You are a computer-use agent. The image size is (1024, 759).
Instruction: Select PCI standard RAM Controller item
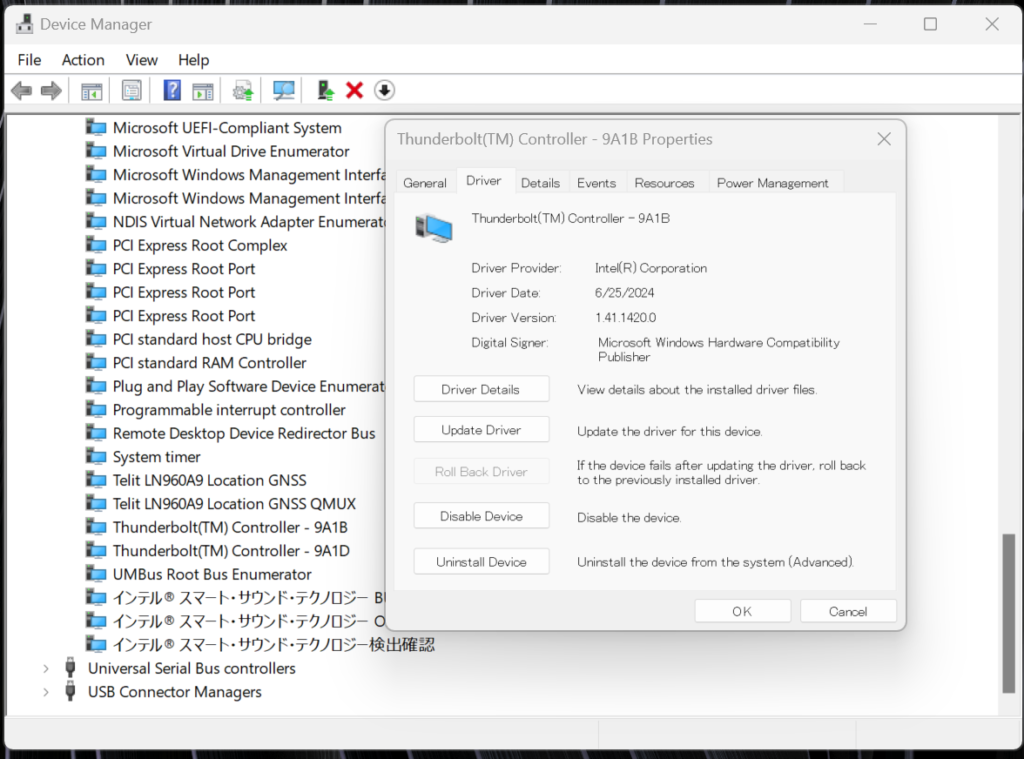click(209, 363)
